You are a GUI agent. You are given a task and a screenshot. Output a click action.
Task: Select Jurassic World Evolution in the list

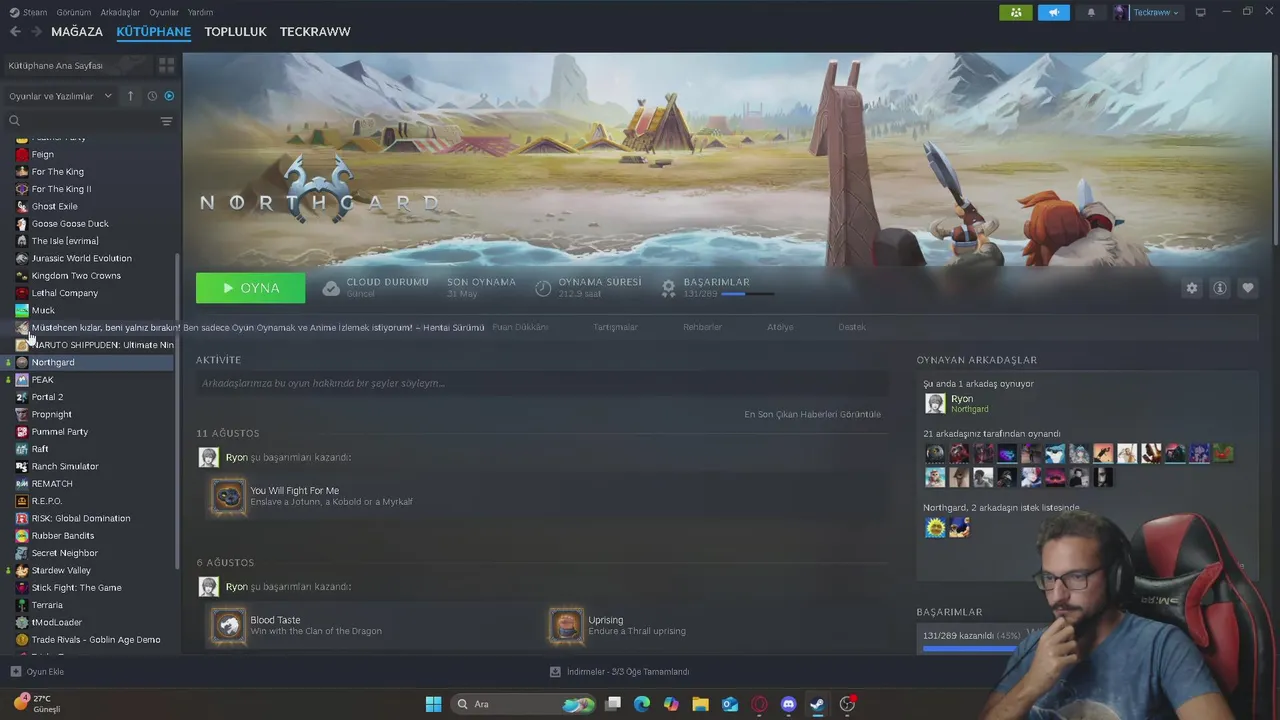[x=81, y=258]
